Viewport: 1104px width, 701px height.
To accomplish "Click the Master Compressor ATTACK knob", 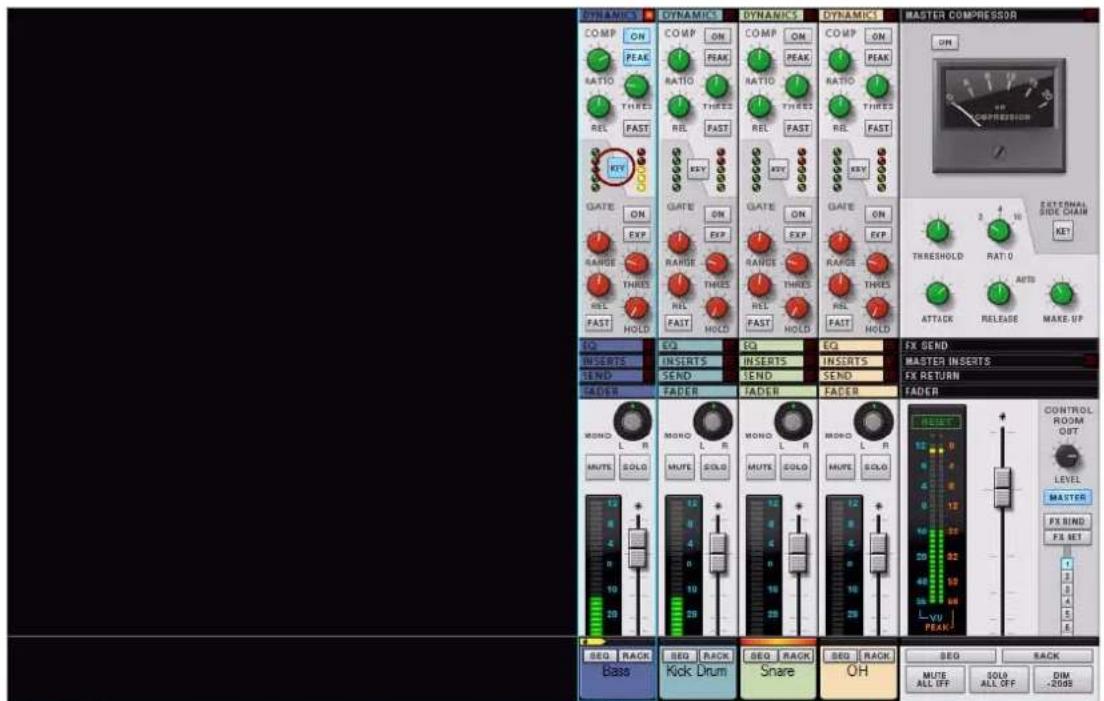I will click(x=937, y=293).
